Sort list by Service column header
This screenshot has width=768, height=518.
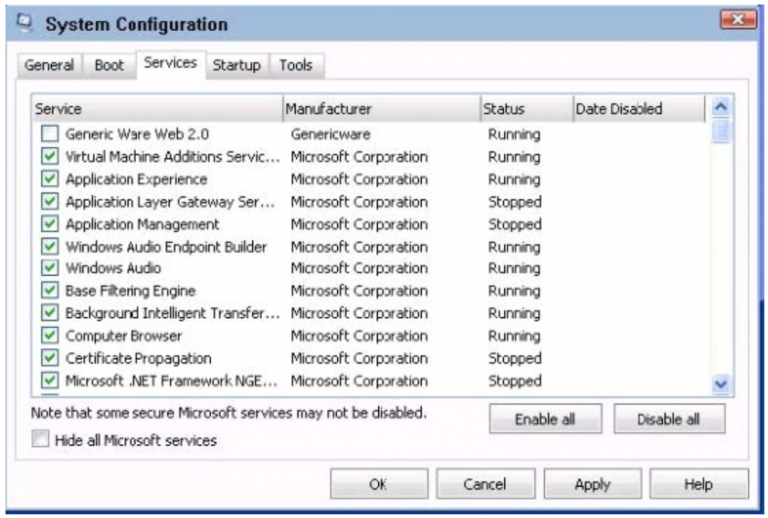(x=156, y=109)
